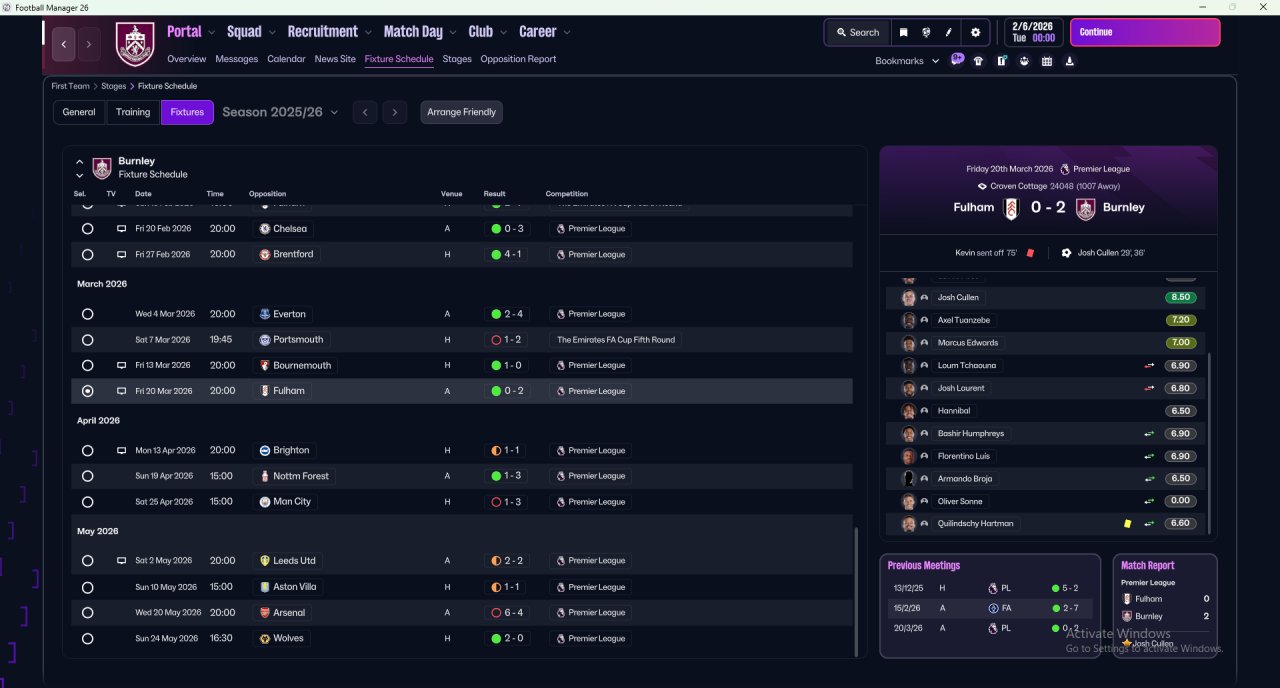Click the Wolves club badge icon
Screen dimensions: 1280x688
coord(265,638)
